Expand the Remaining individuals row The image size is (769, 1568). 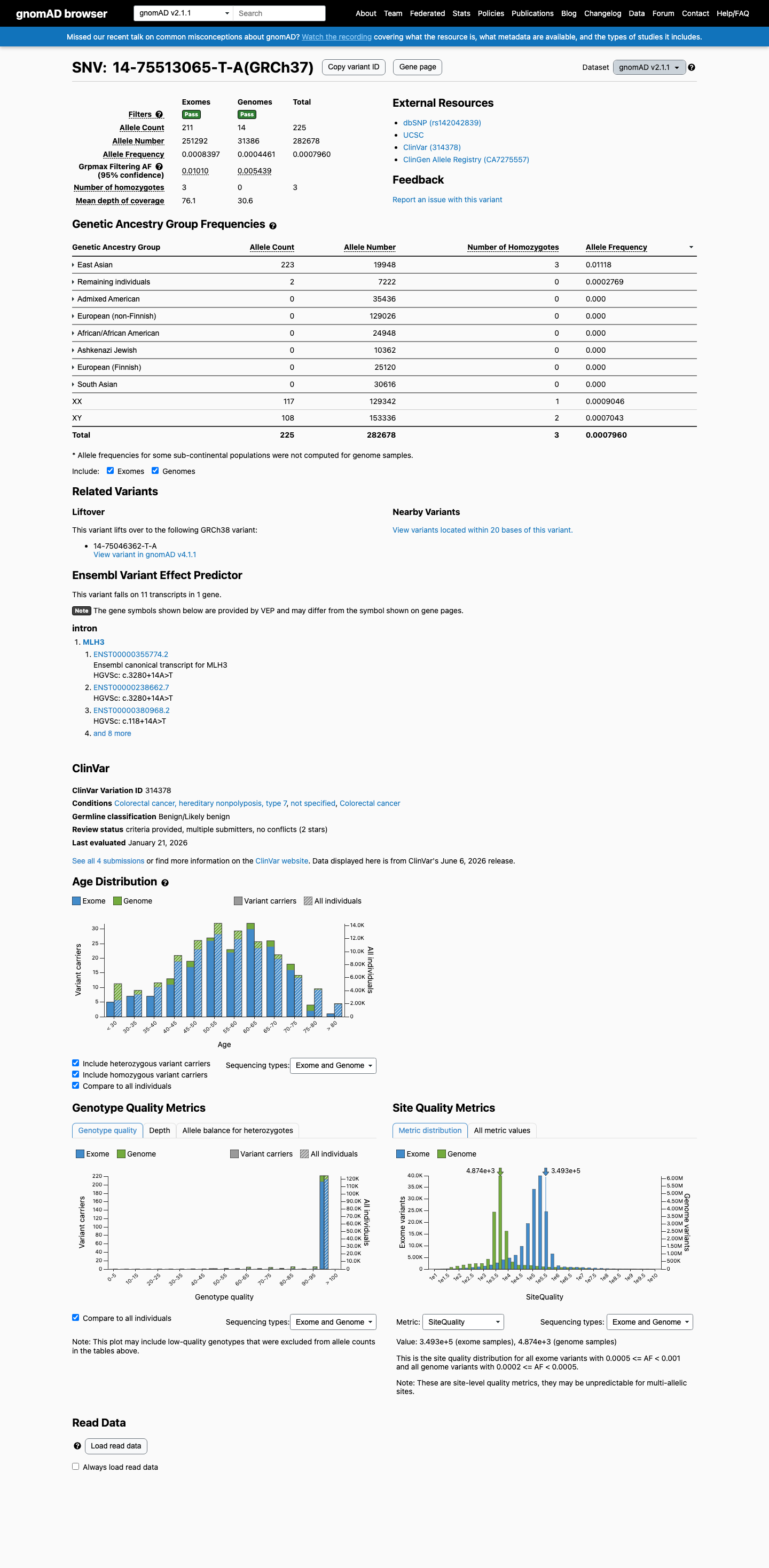pyautogui.click(x=111, y=282)
